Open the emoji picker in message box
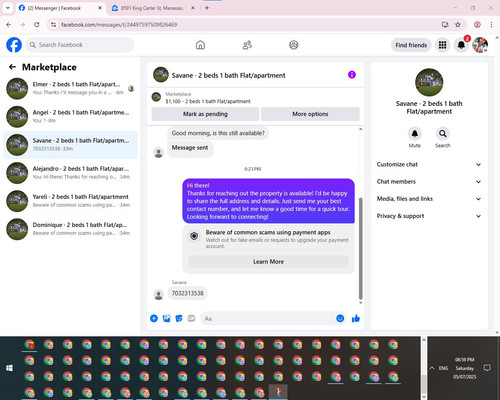 [x=340, y=318]
